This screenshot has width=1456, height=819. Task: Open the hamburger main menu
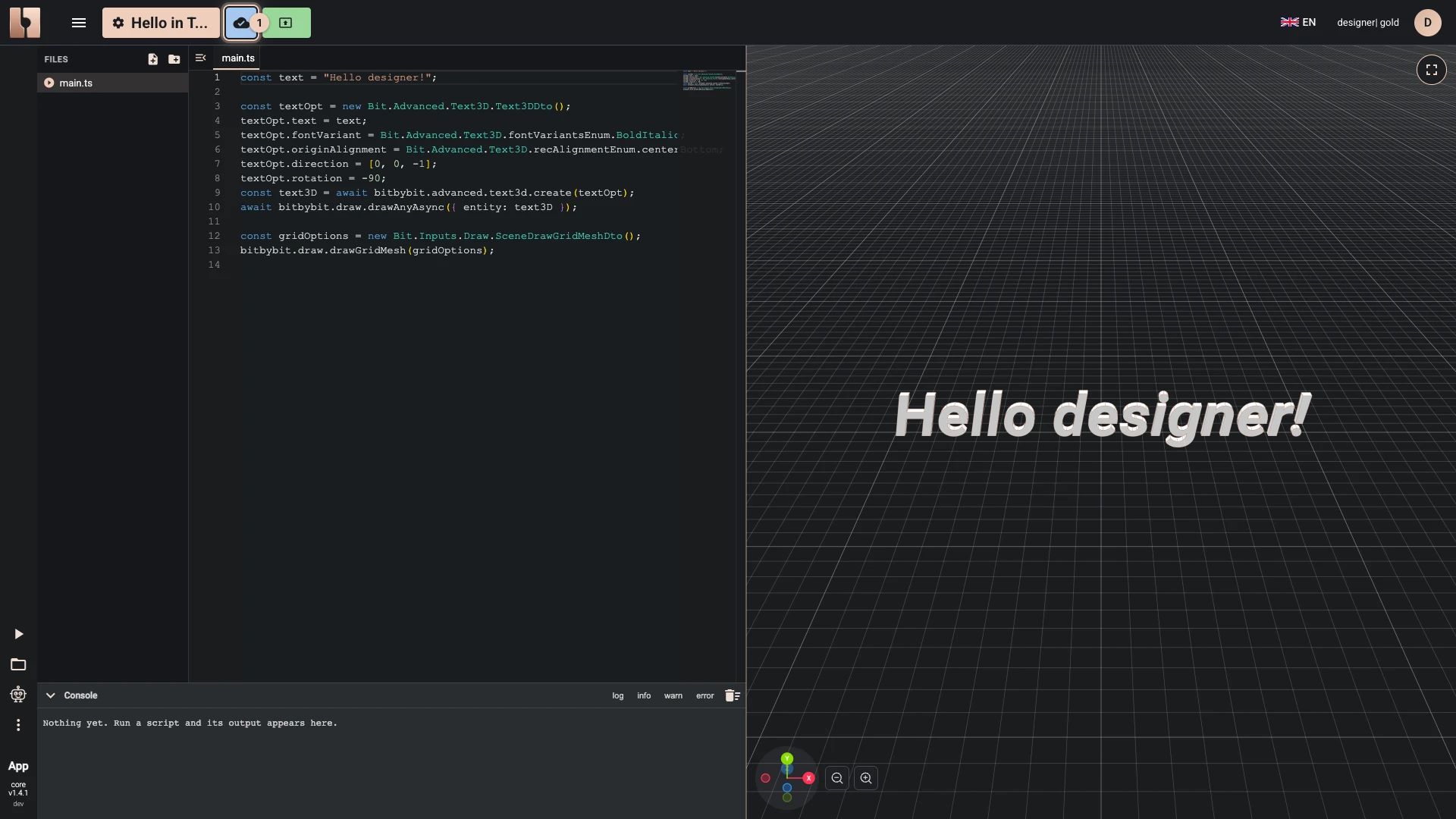79,23
